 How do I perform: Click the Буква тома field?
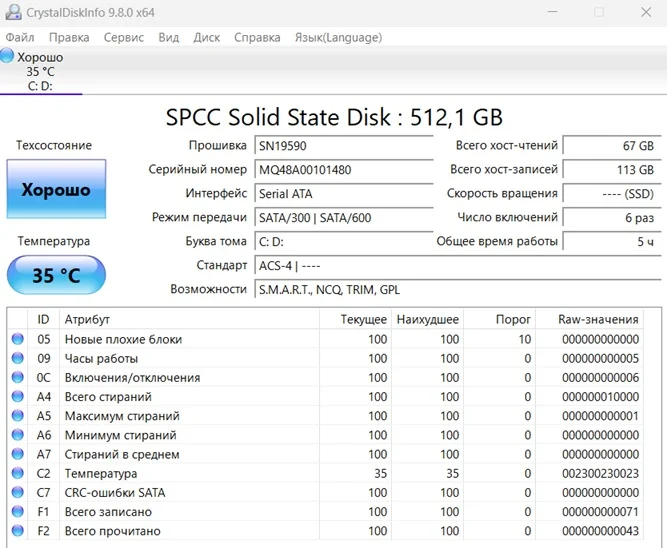click(344, 242)
